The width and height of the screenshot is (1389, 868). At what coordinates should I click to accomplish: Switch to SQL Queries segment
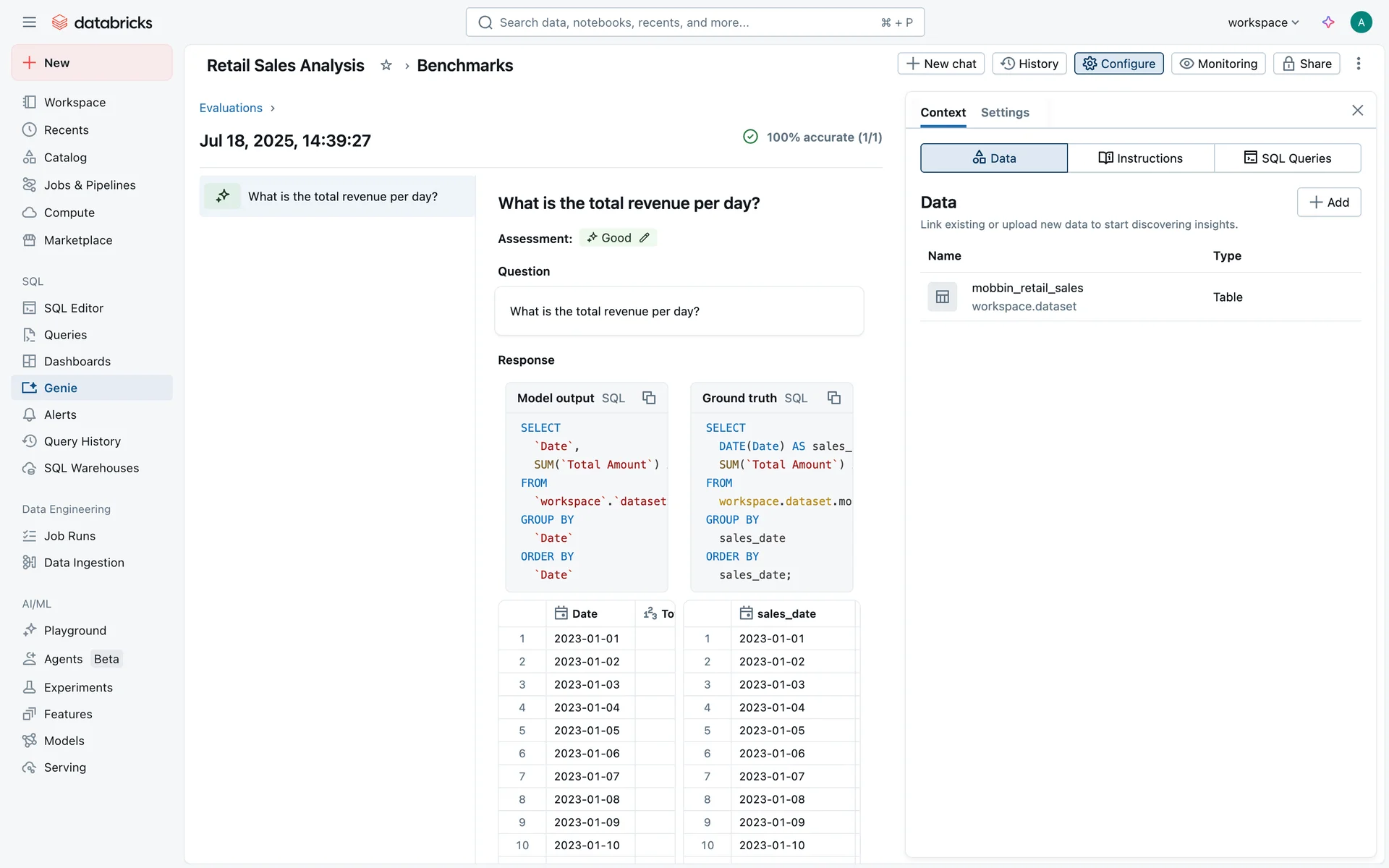[1287, 158]
